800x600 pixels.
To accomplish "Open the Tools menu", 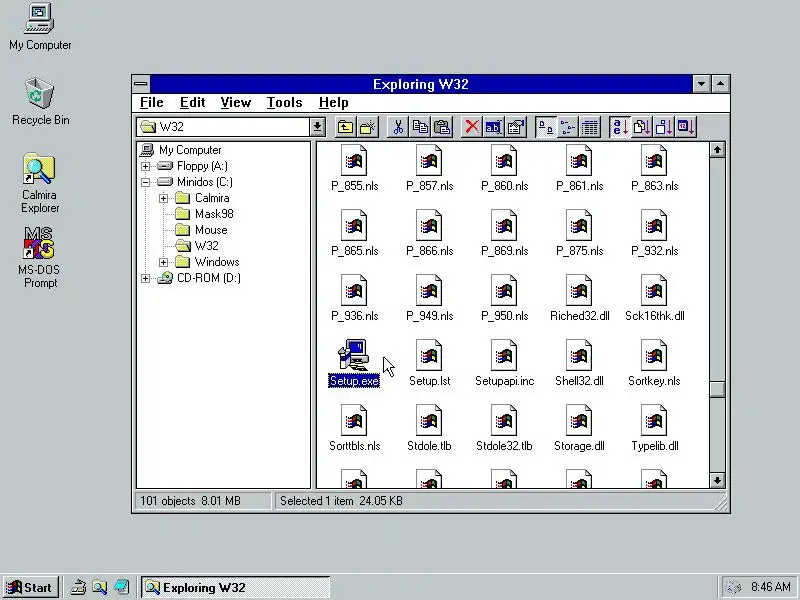I will pyautogui.click(x=285, y=103).
